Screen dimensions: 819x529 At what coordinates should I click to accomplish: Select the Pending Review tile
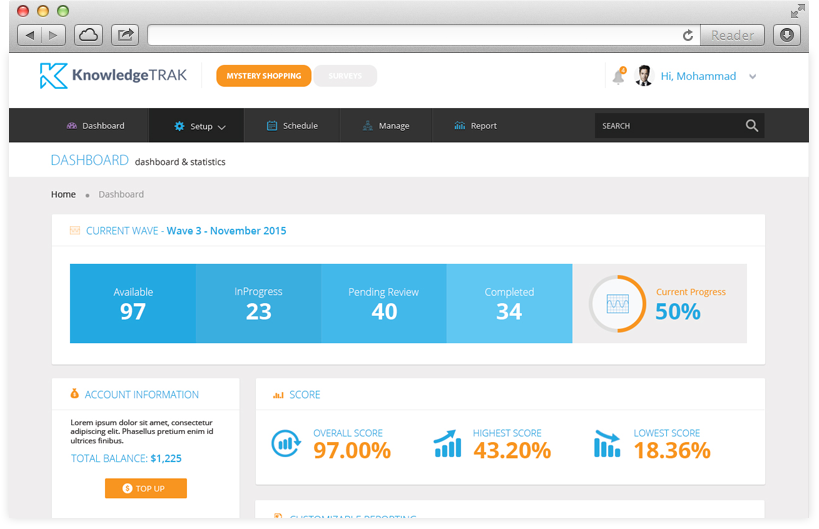(x=383, y=303)
